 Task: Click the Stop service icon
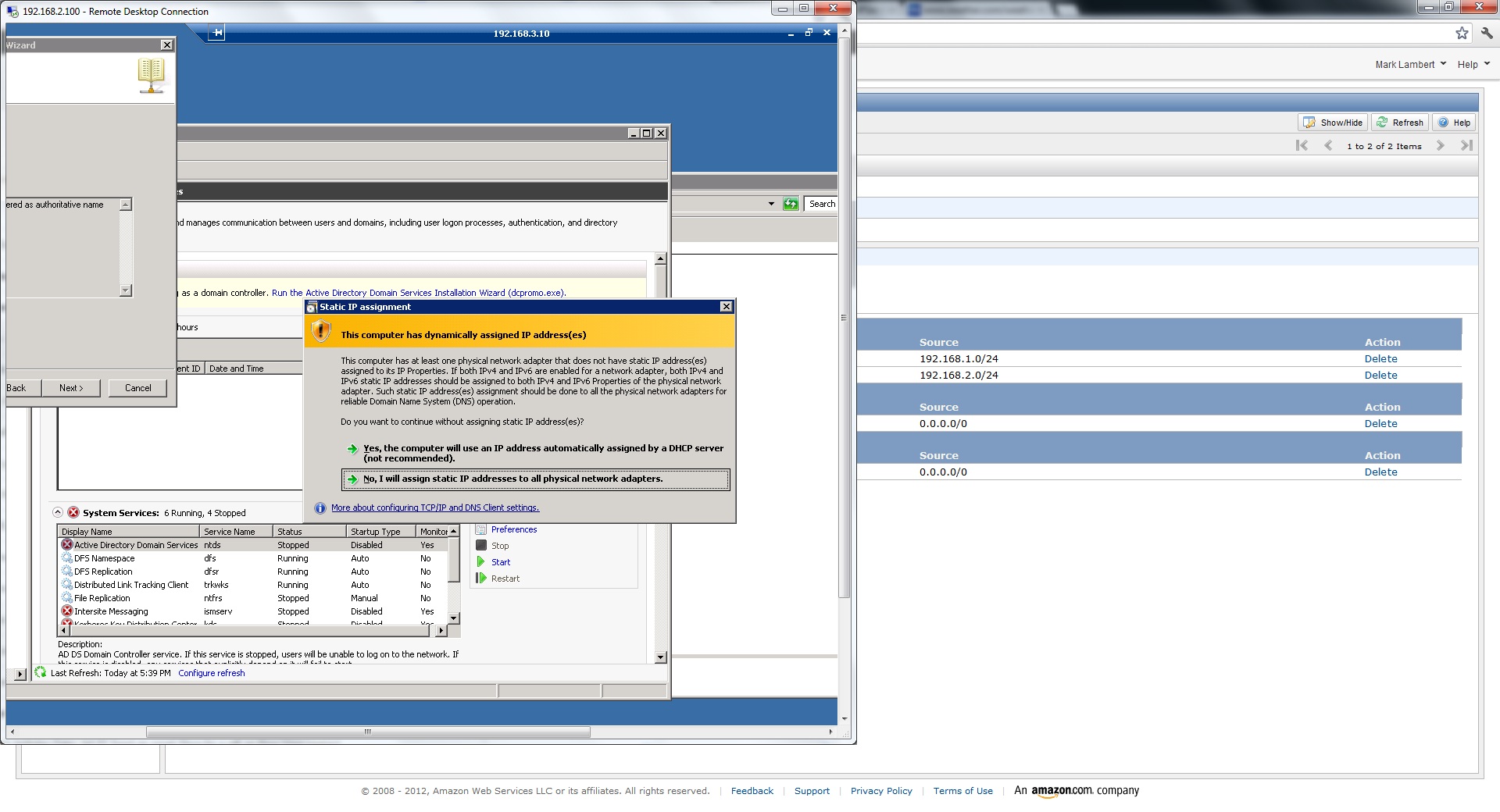point(481,546)
